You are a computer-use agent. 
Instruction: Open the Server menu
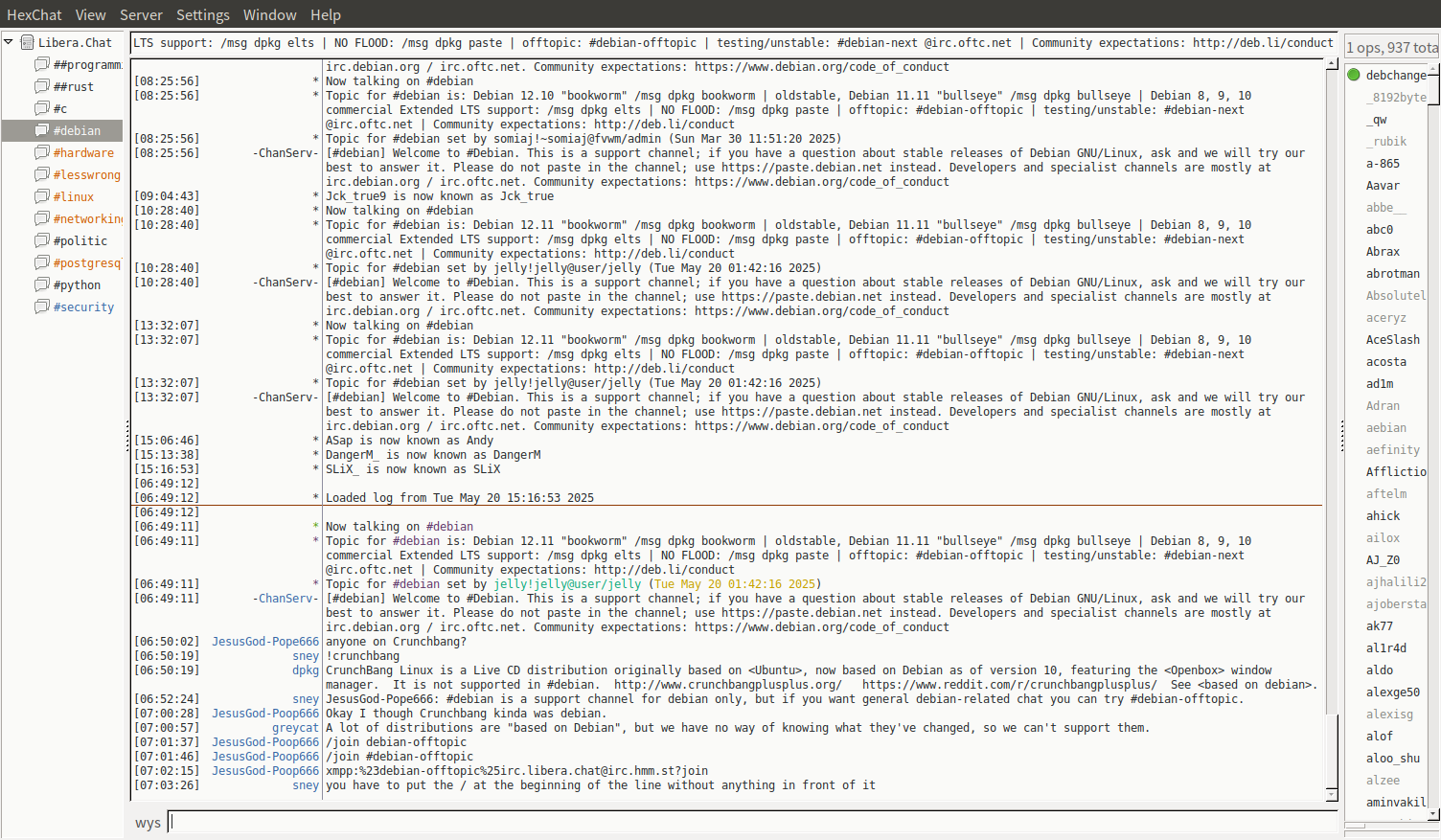(x=141, y=14)
